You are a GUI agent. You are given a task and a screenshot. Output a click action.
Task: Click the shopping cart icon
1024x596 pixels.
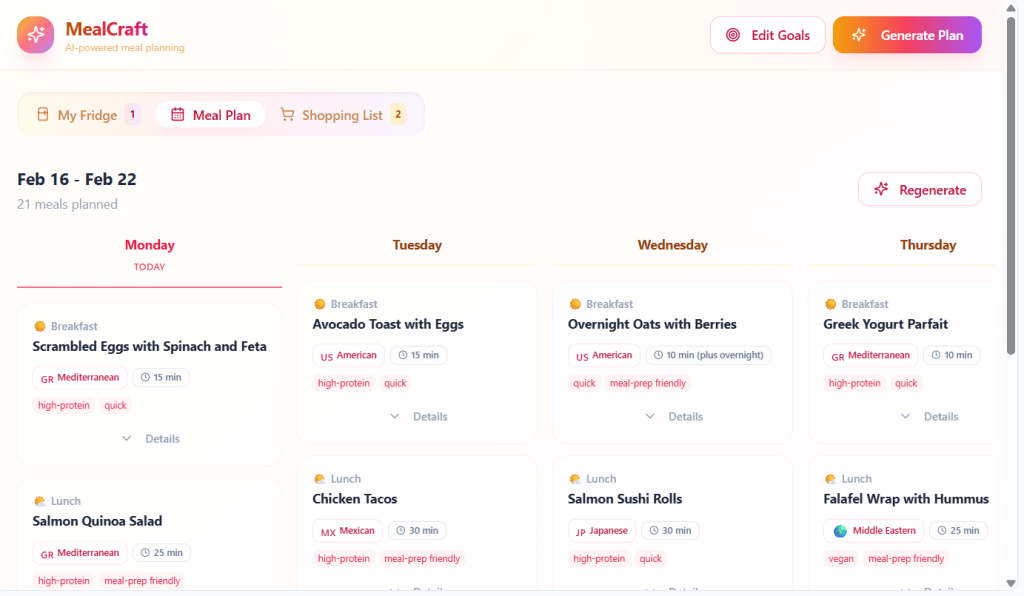point(287,115)
